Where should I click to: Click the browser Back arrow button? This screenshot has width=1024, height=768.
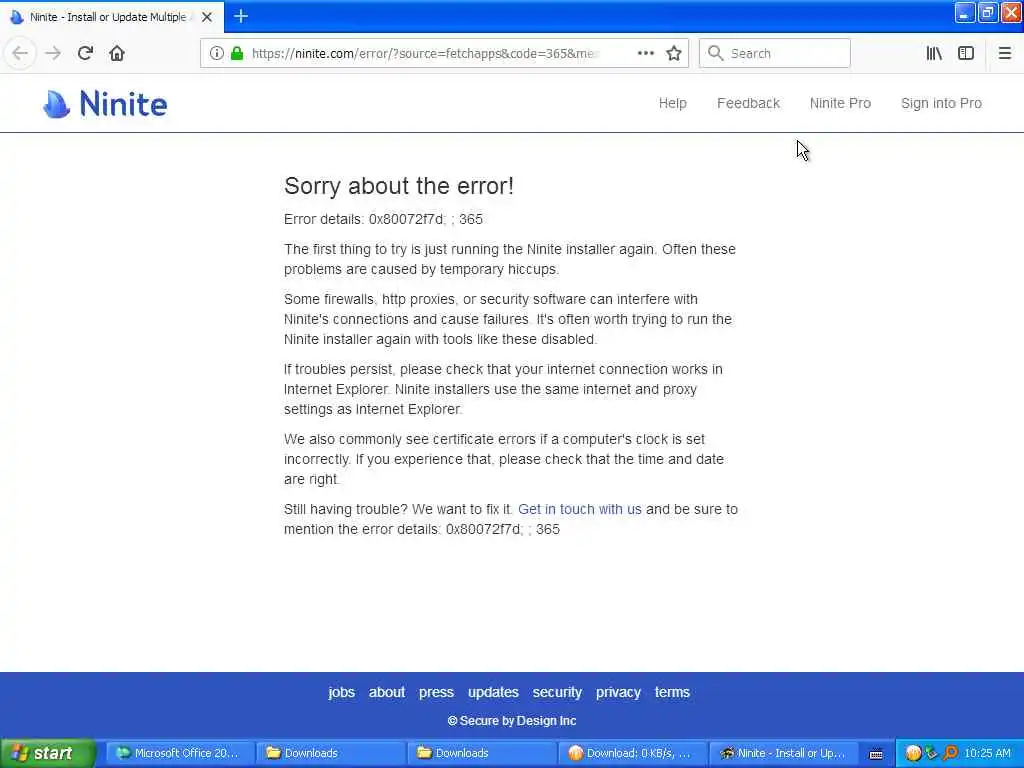pos(20,53)
